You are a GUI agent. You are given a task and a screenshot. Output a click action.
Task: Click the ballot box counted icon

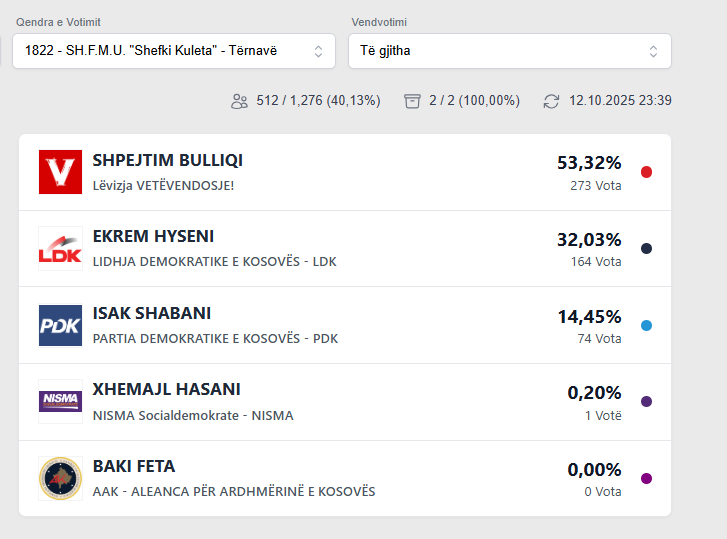click(x=412, y=101)
